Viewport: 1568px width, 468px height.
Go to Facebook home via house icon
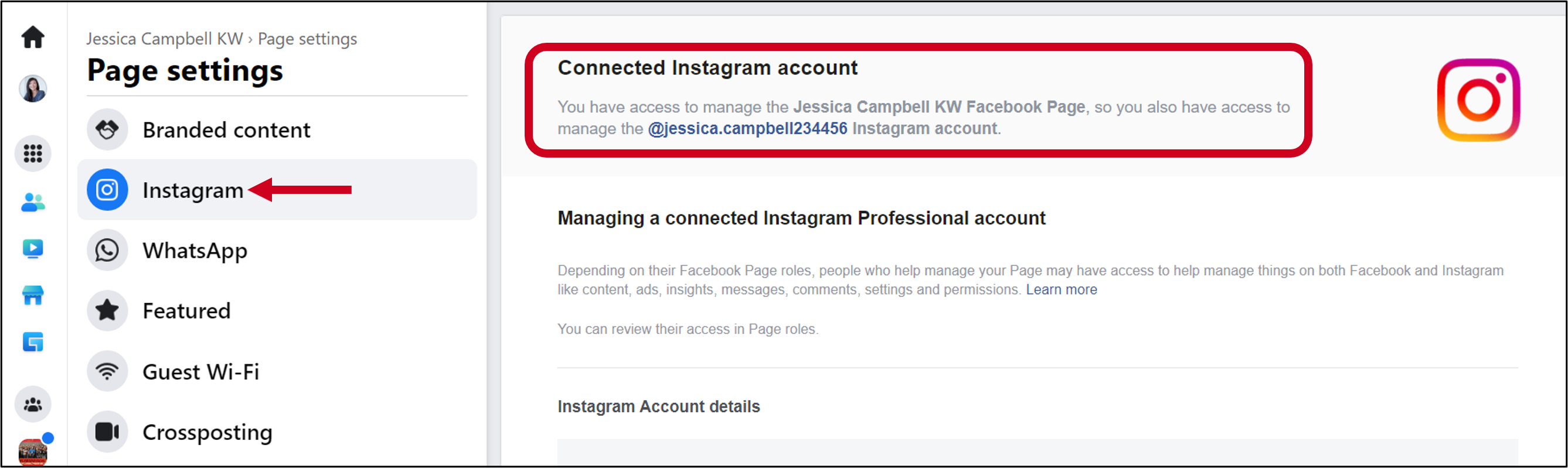click(x=33, y=37)
